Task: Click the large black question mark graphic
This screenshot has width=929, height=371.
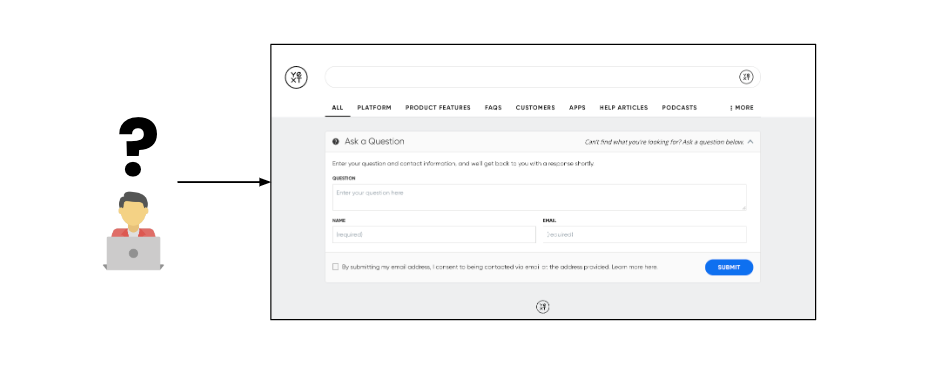Action: (x=137, y=146)
